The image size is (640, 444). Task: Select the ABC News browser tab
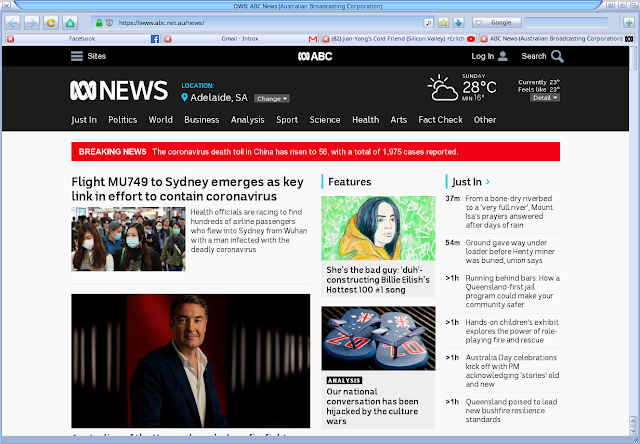click(x=556, y=39)
